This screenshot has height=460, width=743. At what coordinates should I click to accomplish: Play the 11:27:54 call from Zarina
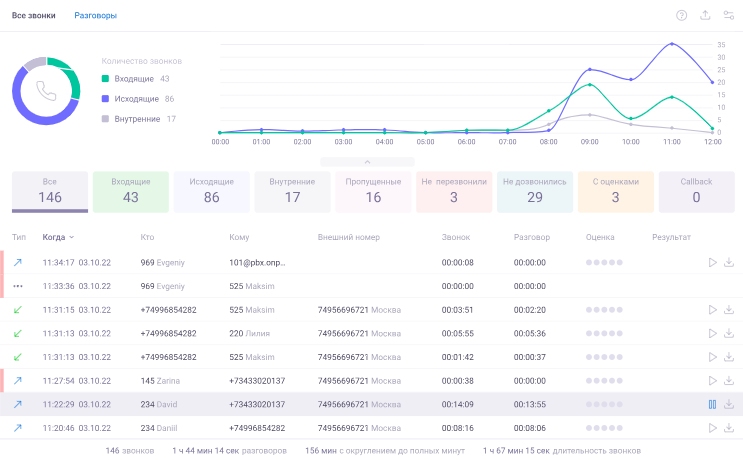(x=712, y=380)
